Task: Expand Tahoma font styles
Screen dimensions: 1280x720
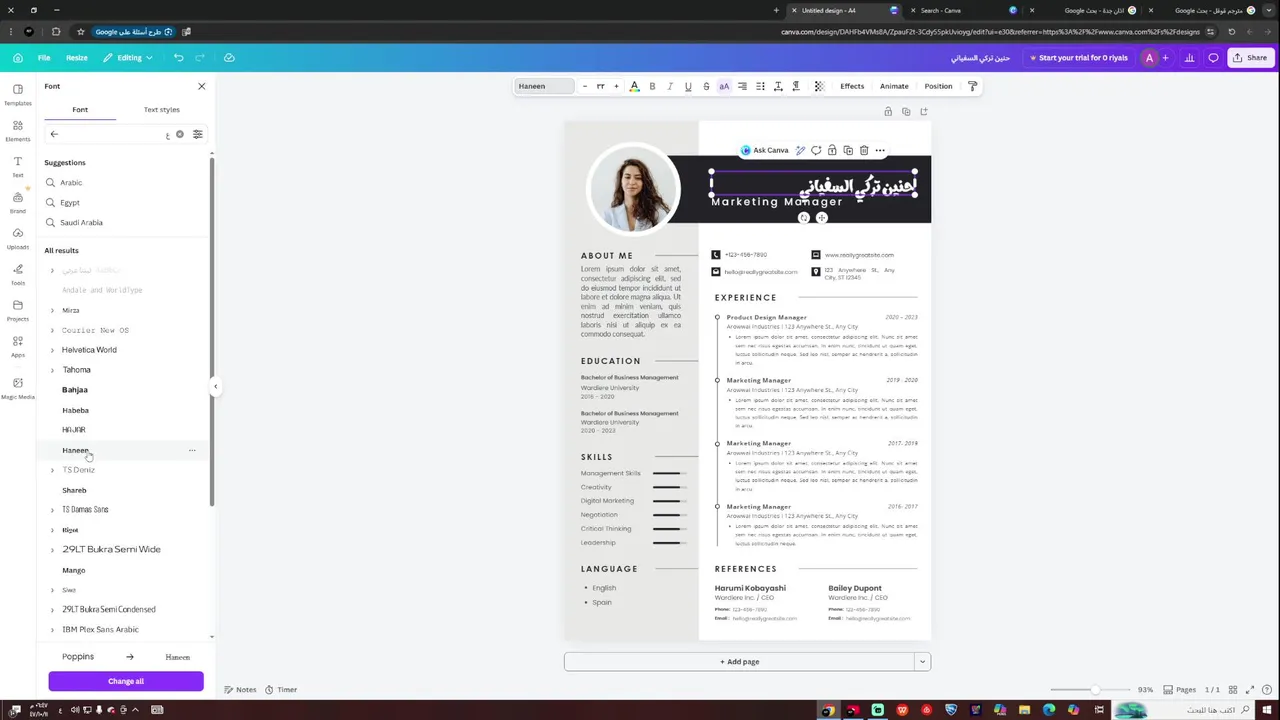Action: pyautogui.click(x=53, y=370)
